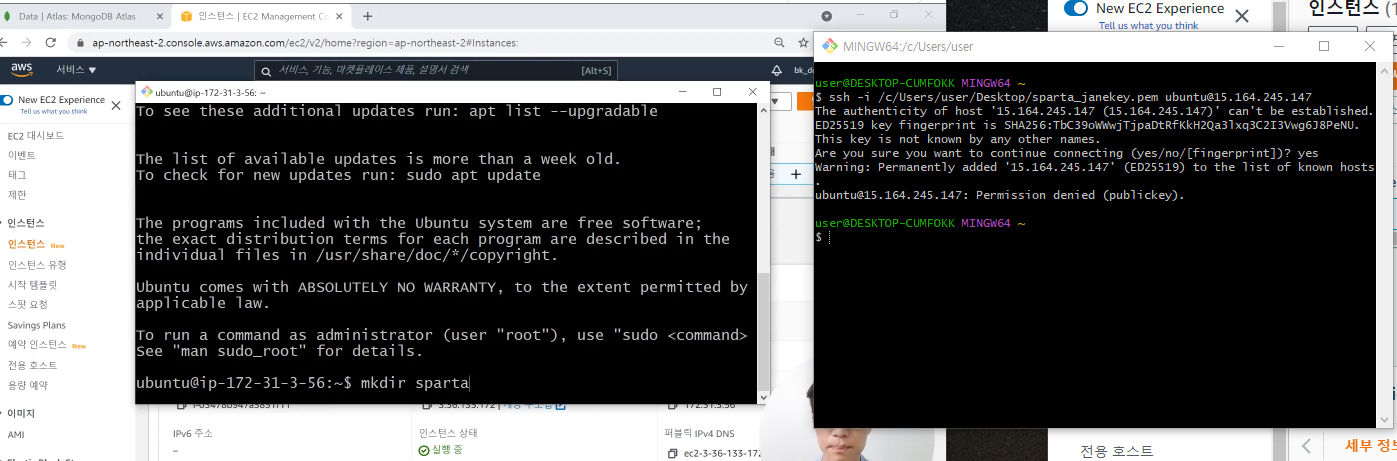Screen dimensions: 1397x461
Task: Click the ubuntu terminal scrollbar up arrow
Action: click(764, 108)
